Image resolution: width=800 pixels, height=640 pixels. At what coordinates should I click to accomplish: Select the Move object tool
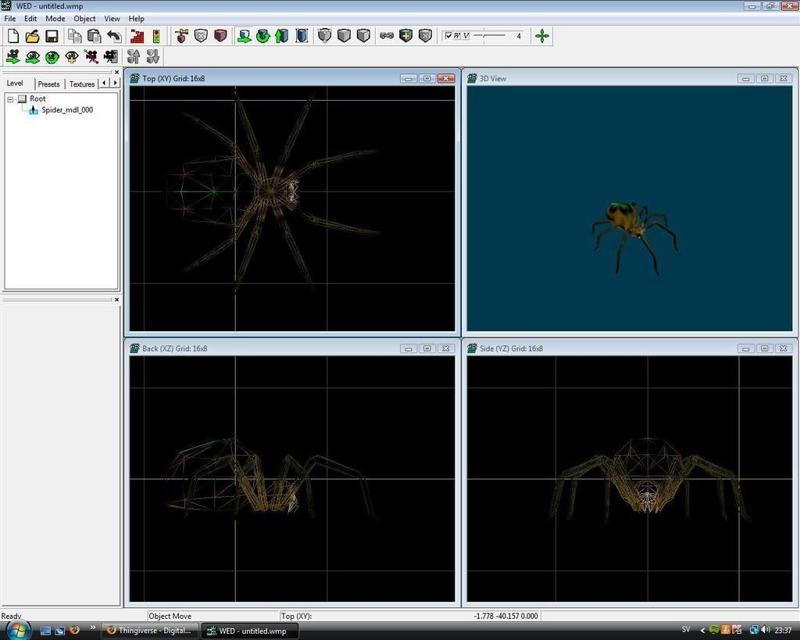[244, 36]
